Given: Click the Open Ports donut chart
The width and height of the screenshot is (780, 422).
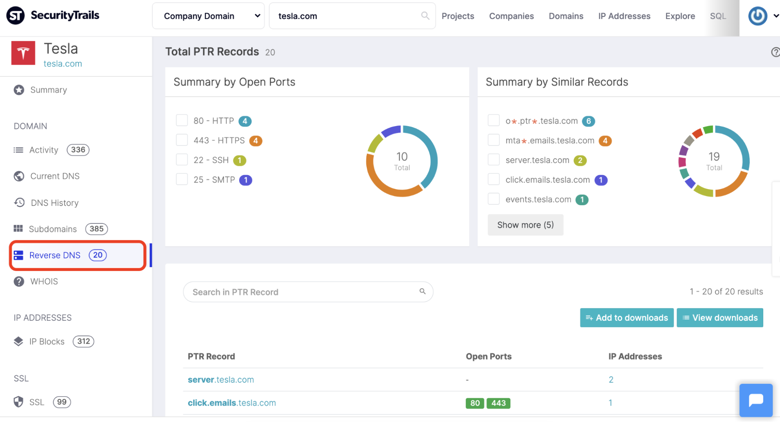Looking at the screenshot, I should click(x=402, y=161).
